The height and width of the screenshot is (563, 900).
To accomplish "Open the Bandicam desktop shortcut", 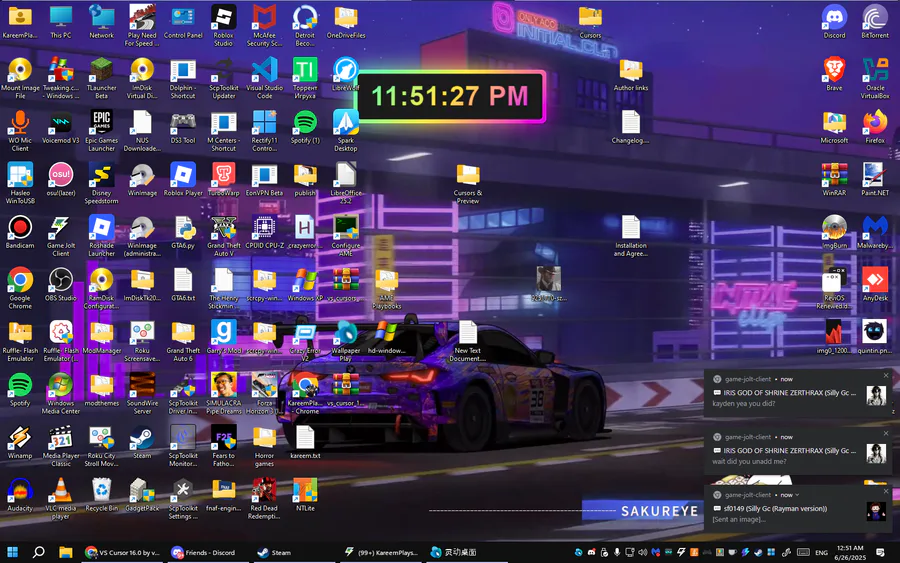I will pyautogui.click(x=20, y=232).
